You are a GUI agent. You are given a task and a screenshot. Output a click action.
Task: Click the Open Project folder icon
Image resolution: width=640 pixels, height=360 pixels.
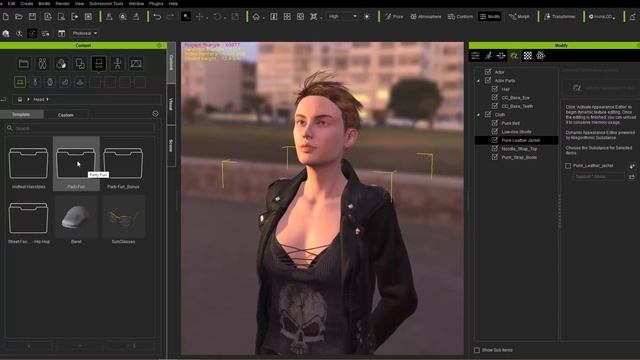(x=19, y=17)
